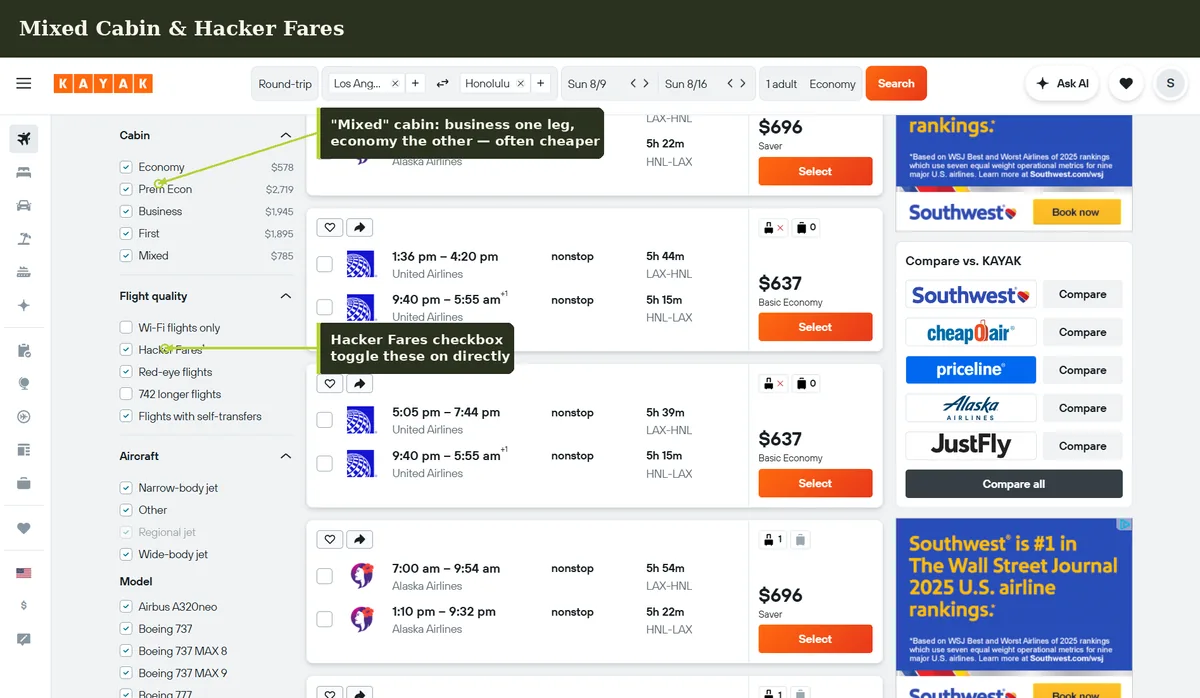Open the S profile avatar
The height and width of the screenshot is (698, 1200).
coord(1170,84)
